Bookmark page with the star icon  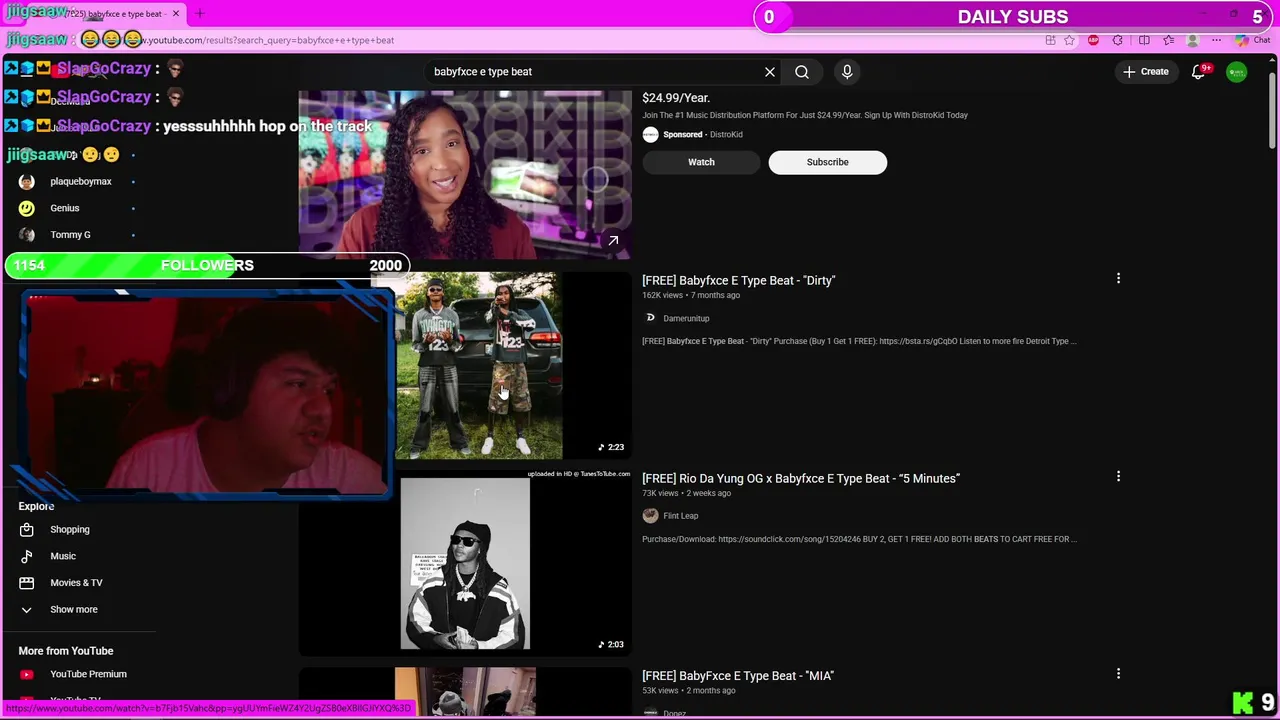(1069, 40)
